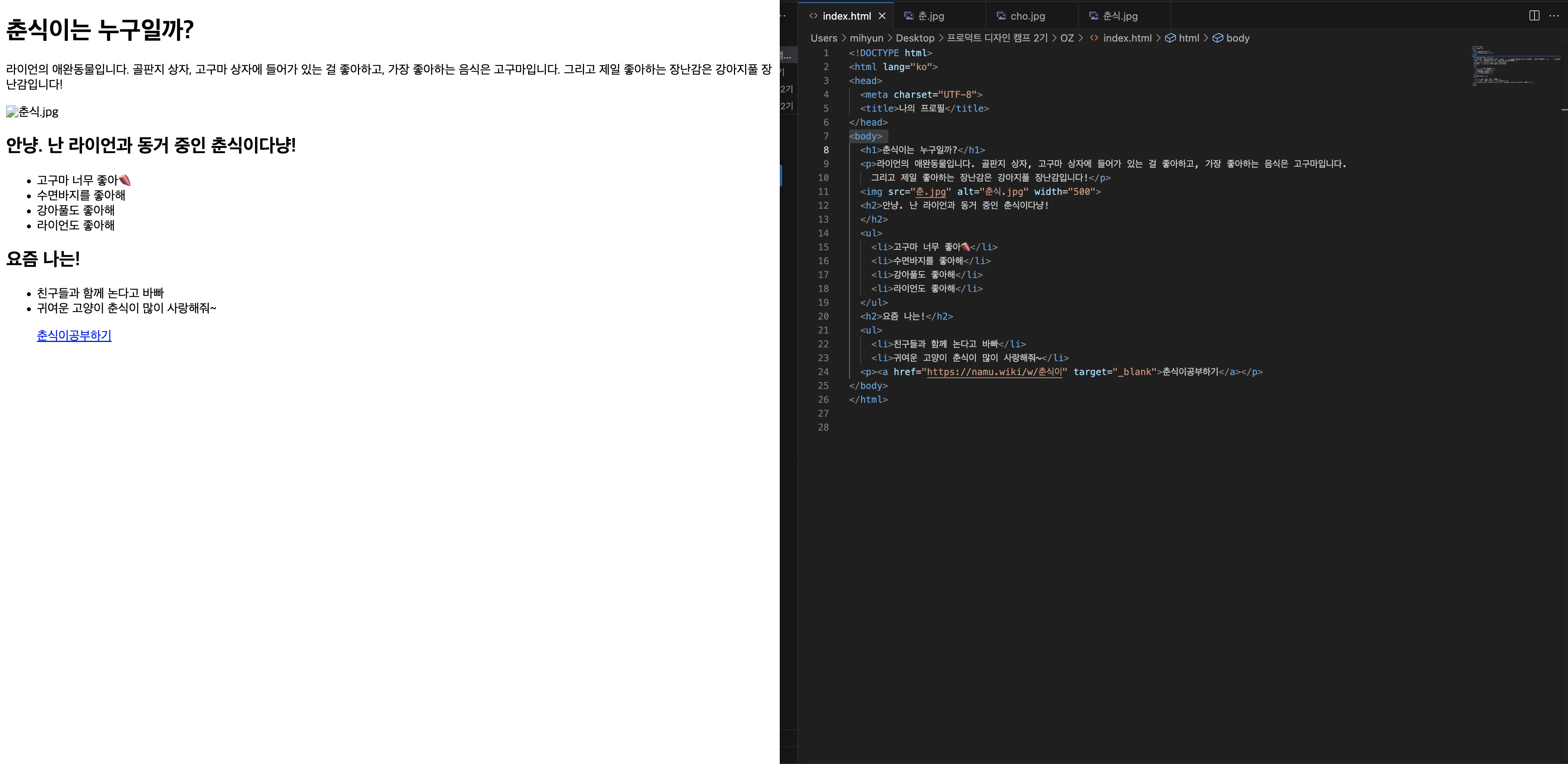The image size is (1568, 764).
Task: Expand the OZ folder breadcrumb
Action: [1066, 39]
